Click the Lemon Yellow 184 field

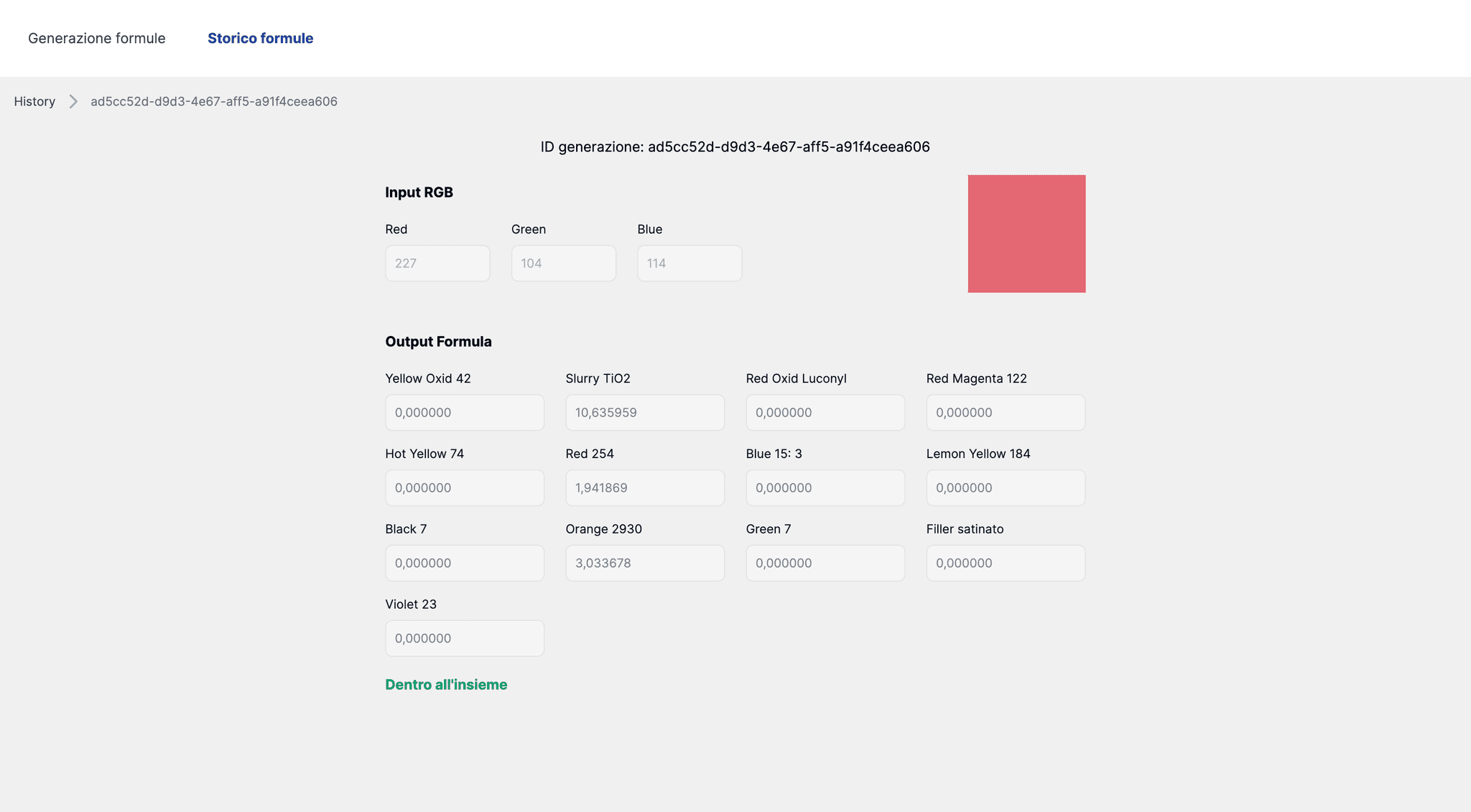1005,488
